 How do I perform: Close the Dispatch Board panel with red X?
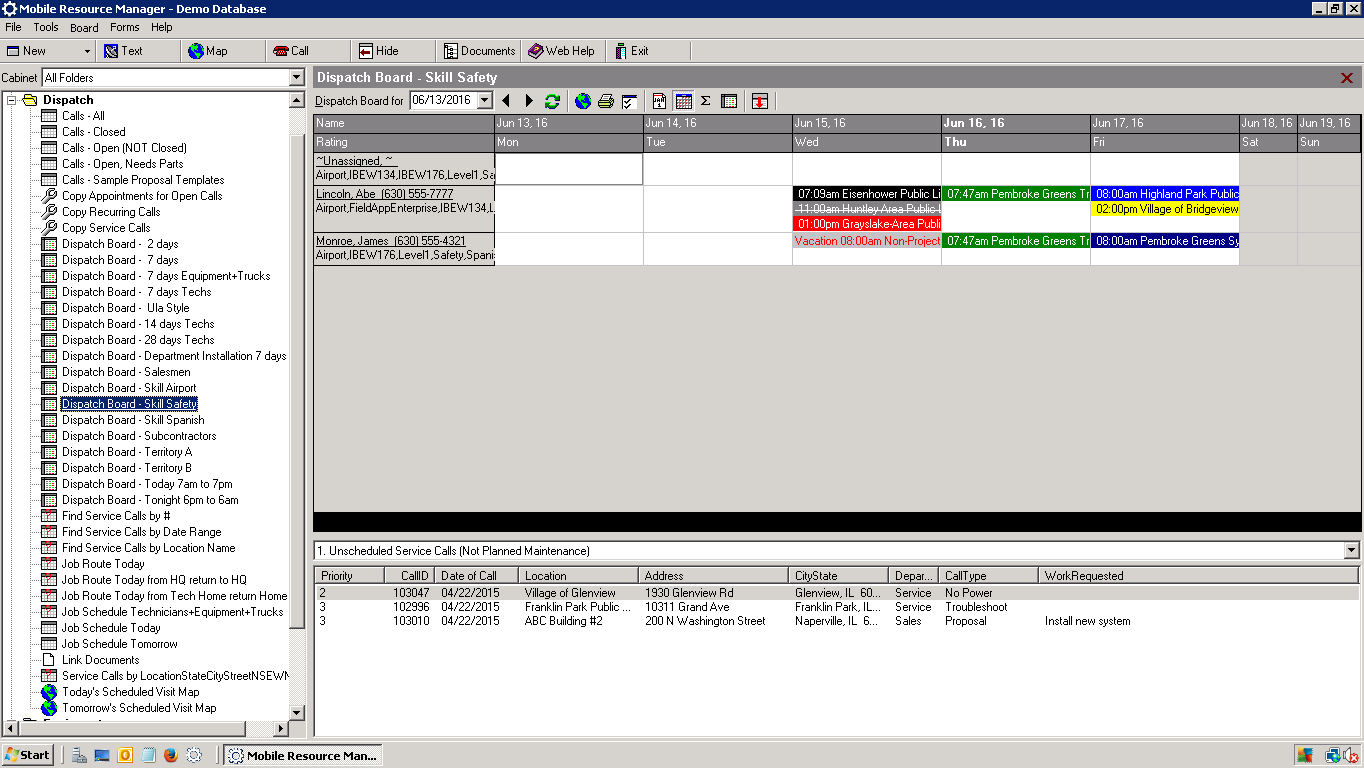pos(1347,78)
